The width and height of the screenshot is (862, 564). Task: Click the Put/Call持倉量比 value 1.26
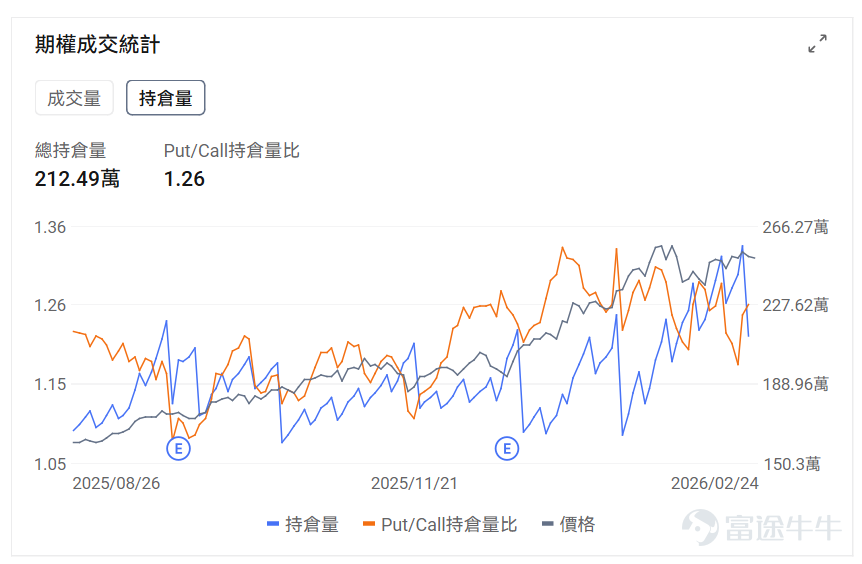(184, 179)
